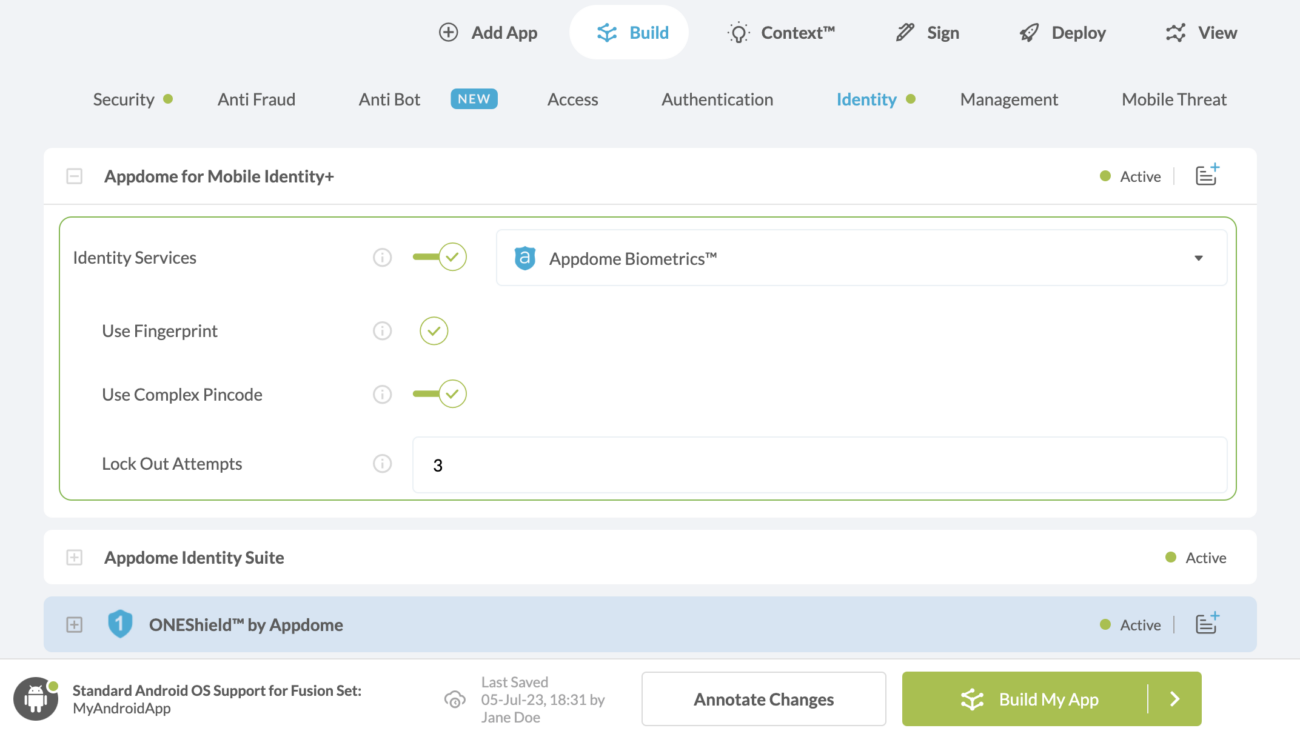This screenshot has width=1300, height=731.
Task: Click the Android robot icon
Action: click(36, 699)
